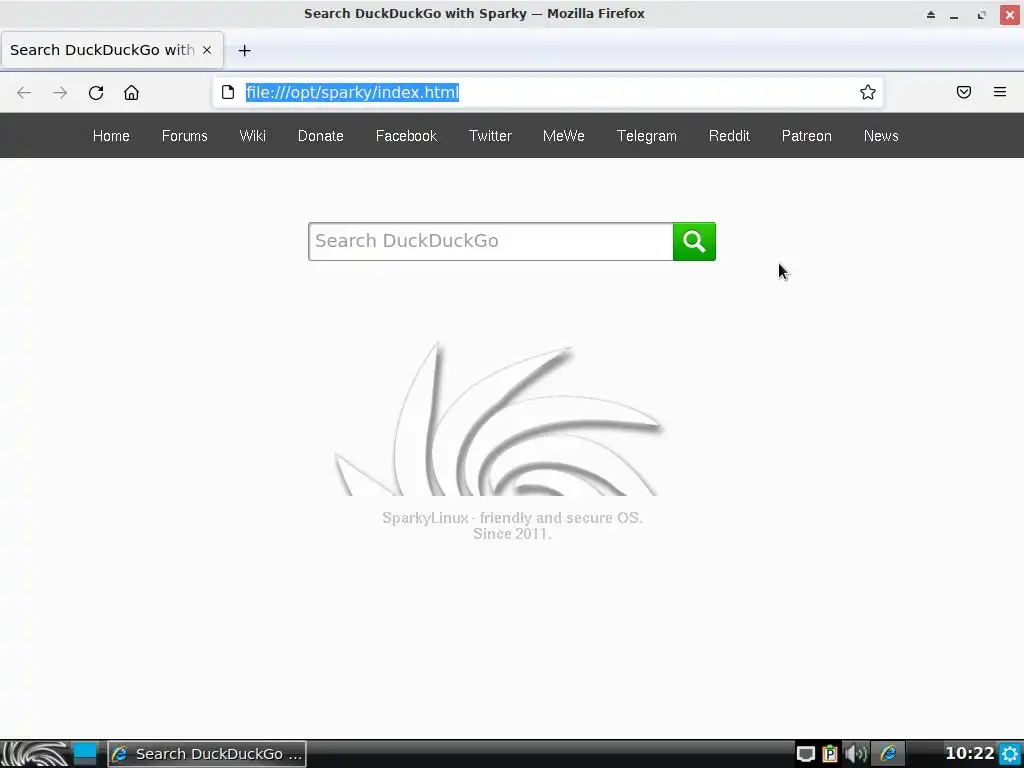Screen dimensions: 1024x768
Task: Click the 10:22 taskbar clock
Action: pyautogui.click(x=970, y=754)
